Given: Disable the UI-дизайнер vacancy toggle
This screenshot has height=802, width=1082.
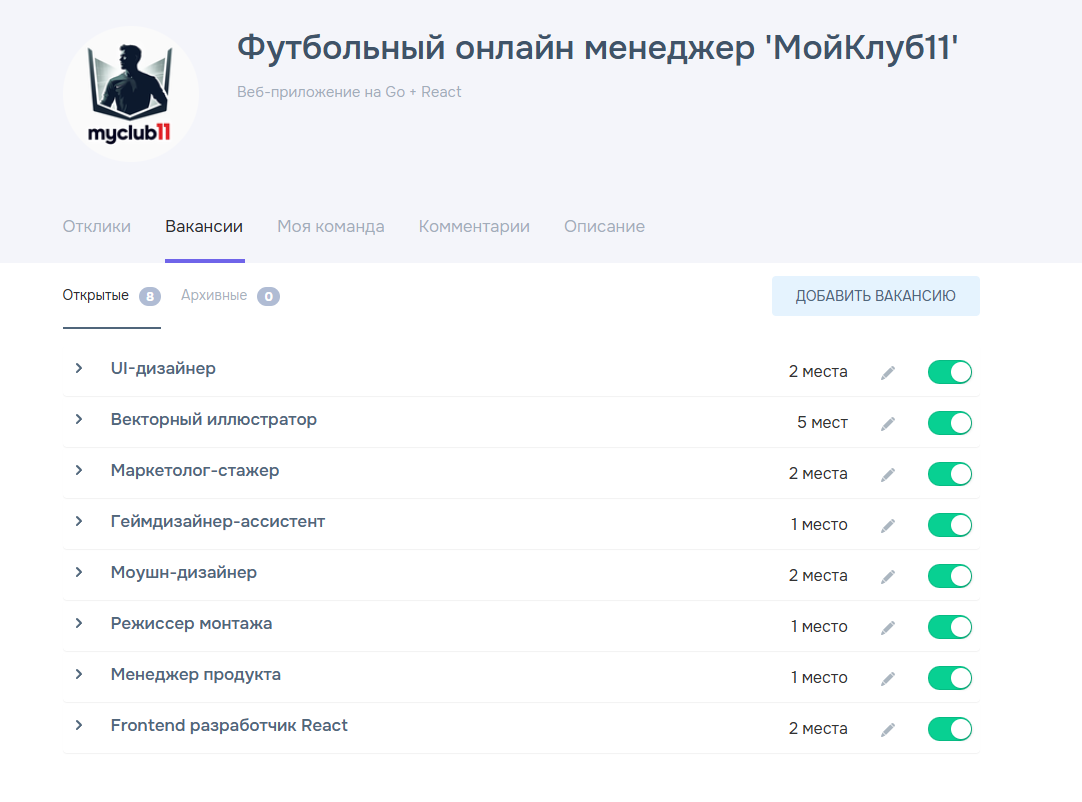Looking at the screenshot, I should (949, 372).
